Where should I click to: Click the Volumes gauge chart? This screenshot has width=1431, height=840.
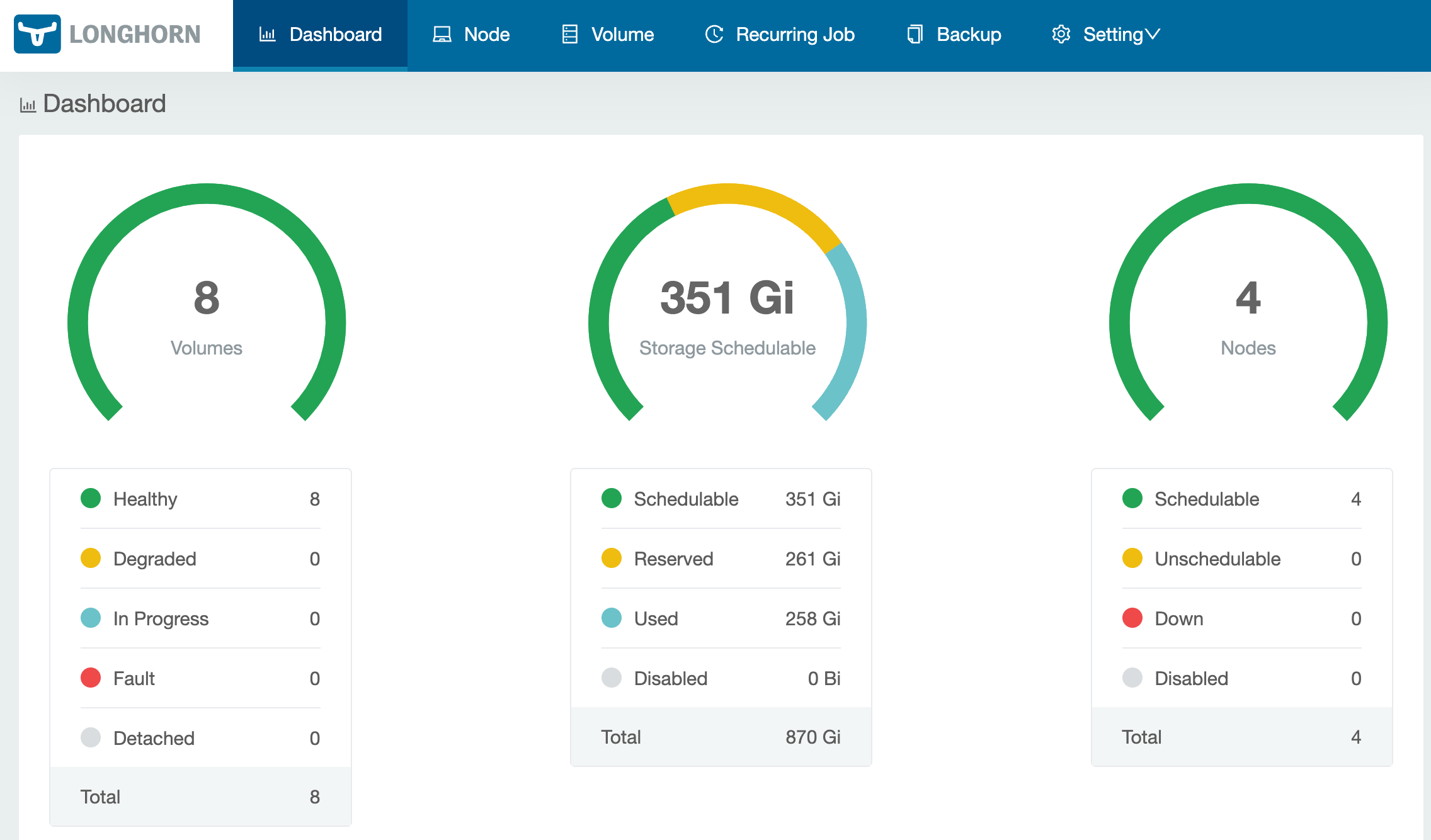(x=207, y=302)
